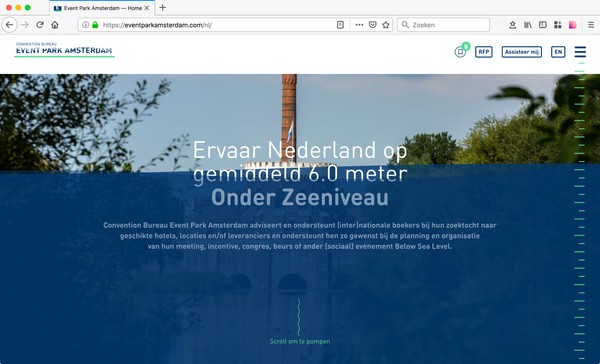
Task: Select the Event Park Amsterdam — Home tab
Action: pyautogui.click(x=102, y=8)
